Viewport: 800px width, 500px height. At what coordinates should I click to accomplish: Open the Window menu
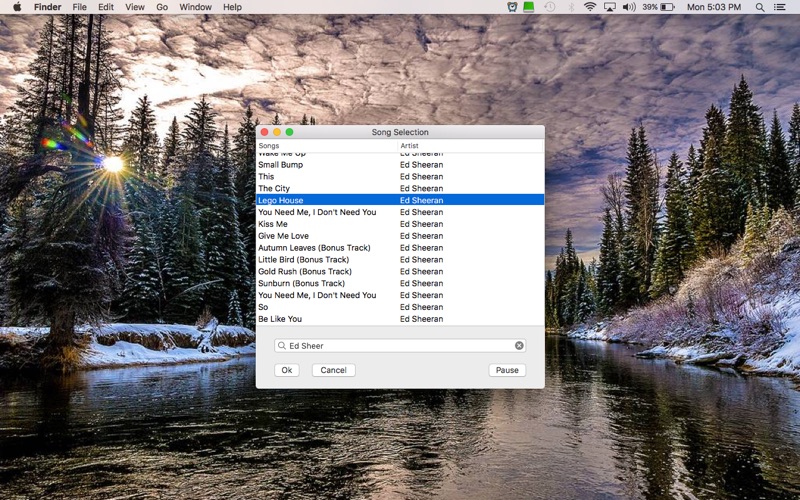pyautogui.click(x=195, y=7)
